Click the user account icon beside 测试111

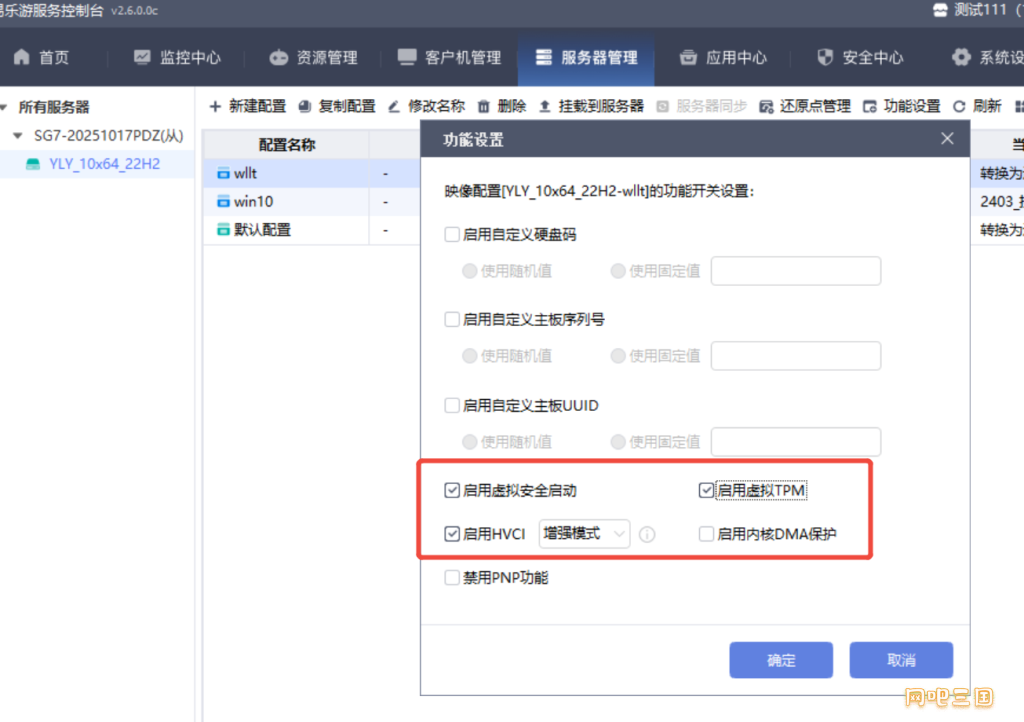[x=940, y=10]
